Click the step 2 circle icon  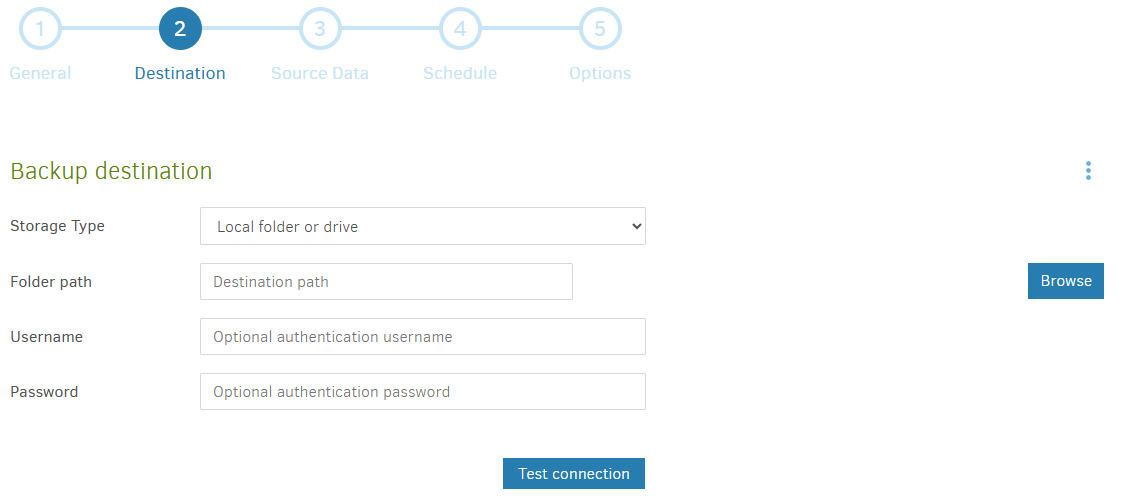(x=180, y=29)
